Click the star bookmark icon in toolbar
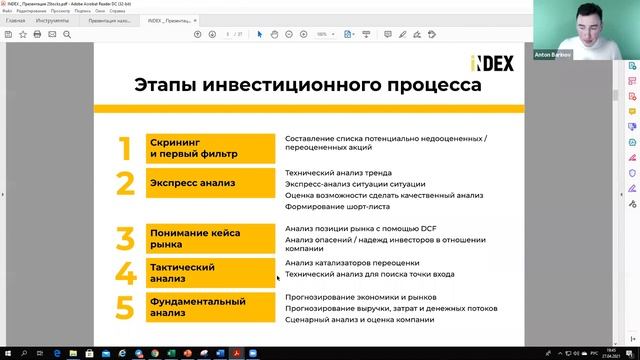This screenshot has height=360, width=640. 23,35
